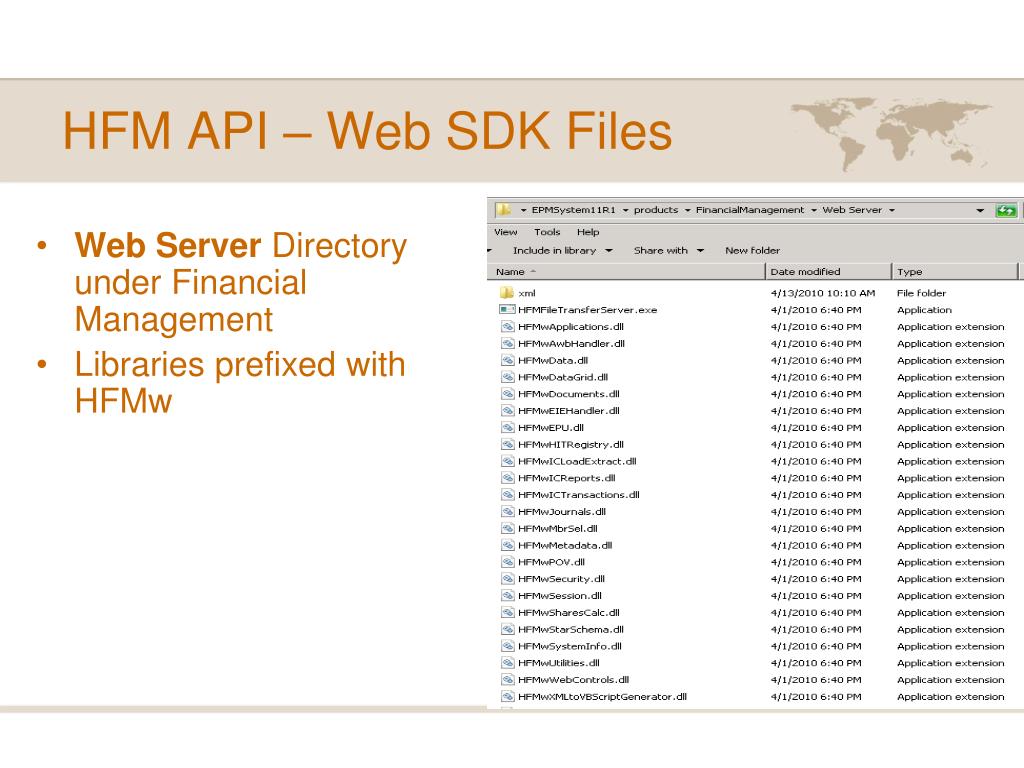The image size is (1024, 768).
Task: Select the HFMwEIEHandler.dll file icon
Action: (x=507, y=411)
